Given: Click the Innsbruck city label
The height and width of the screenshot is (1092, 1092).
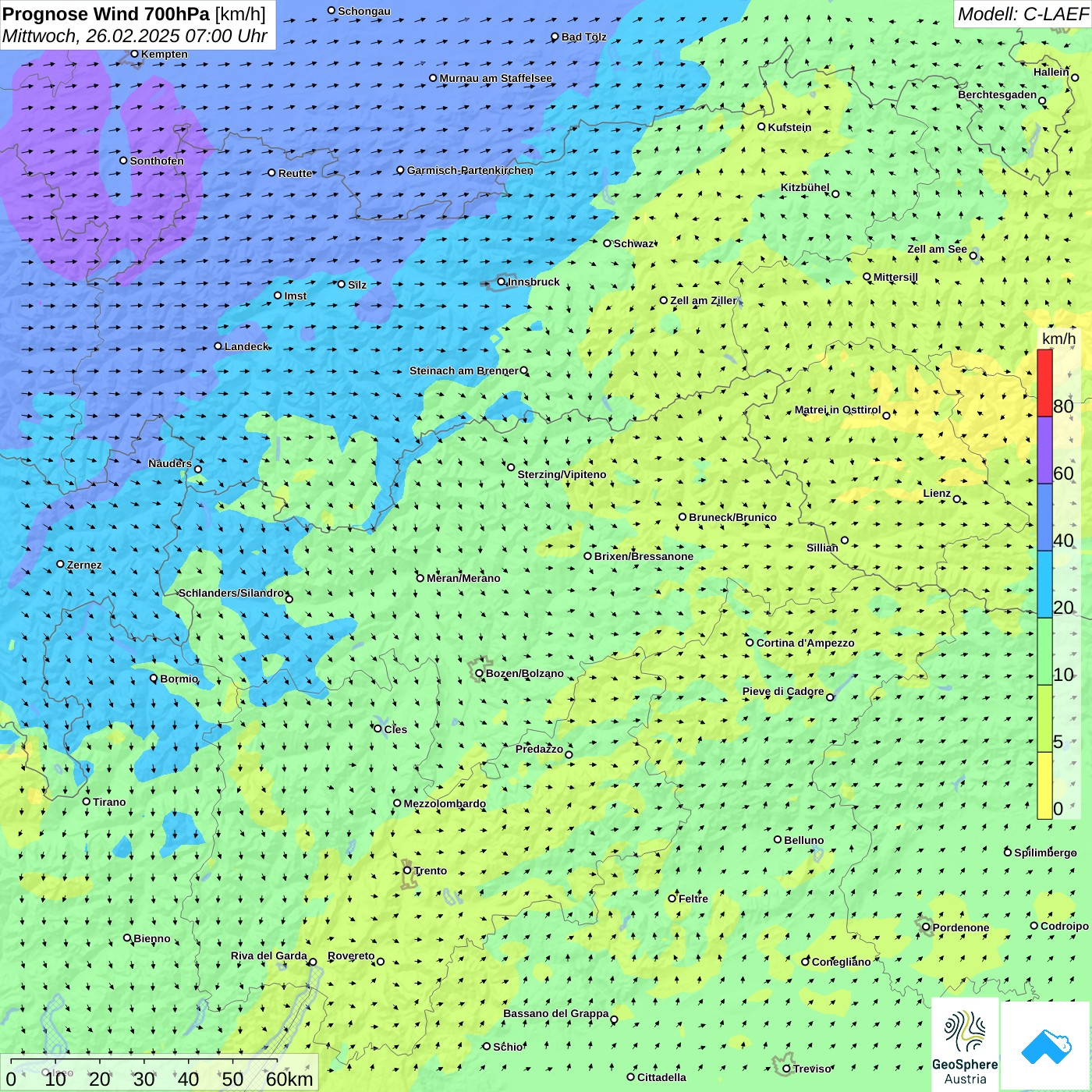Looking at the screenshot, I should coord(534,282).
